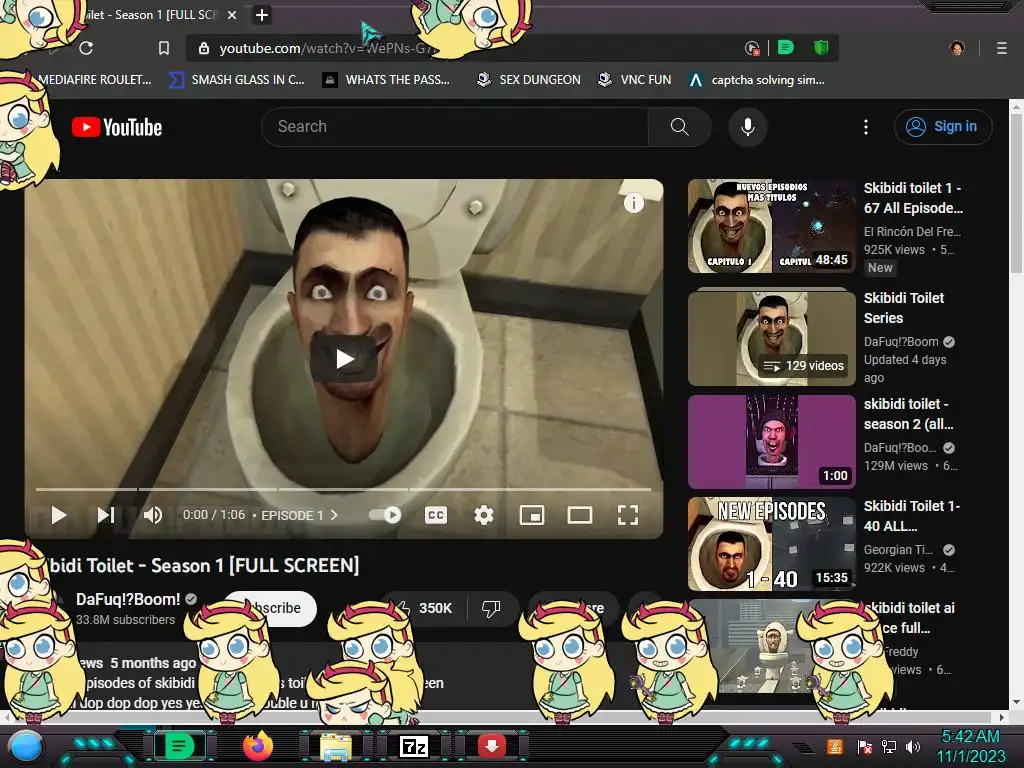Open a new browser tab
The height and width of the screenshot is (768, 1024).
pyautogui.click(x=262, y=15)
